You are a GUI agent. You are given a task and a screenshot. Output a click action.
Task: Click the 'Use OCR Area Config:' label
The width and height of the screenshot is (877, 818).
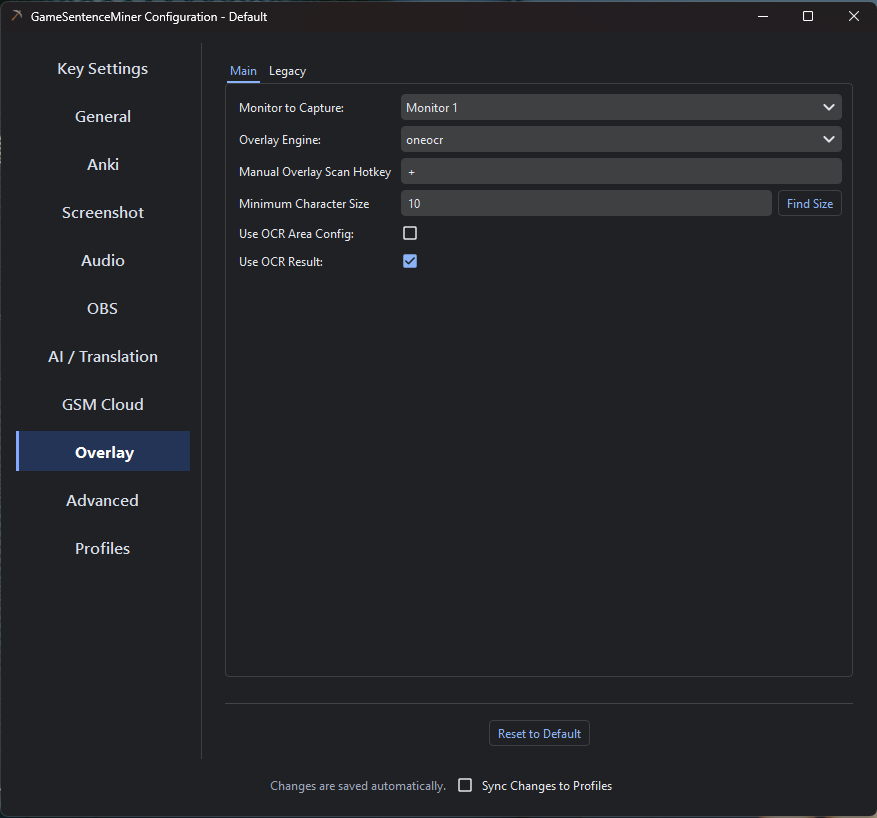pos(296,234)
